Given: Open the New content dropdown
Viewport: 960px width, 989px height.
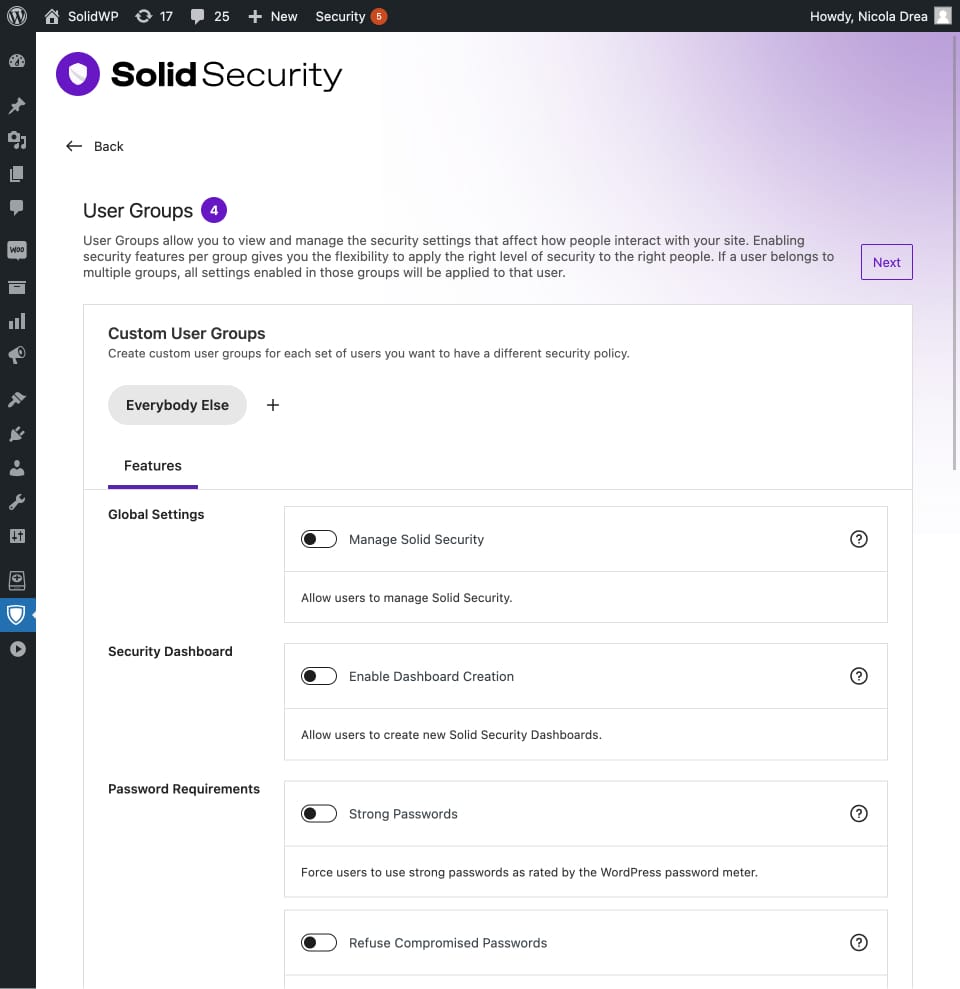Looking at the screenshot, I should [273, 16].
